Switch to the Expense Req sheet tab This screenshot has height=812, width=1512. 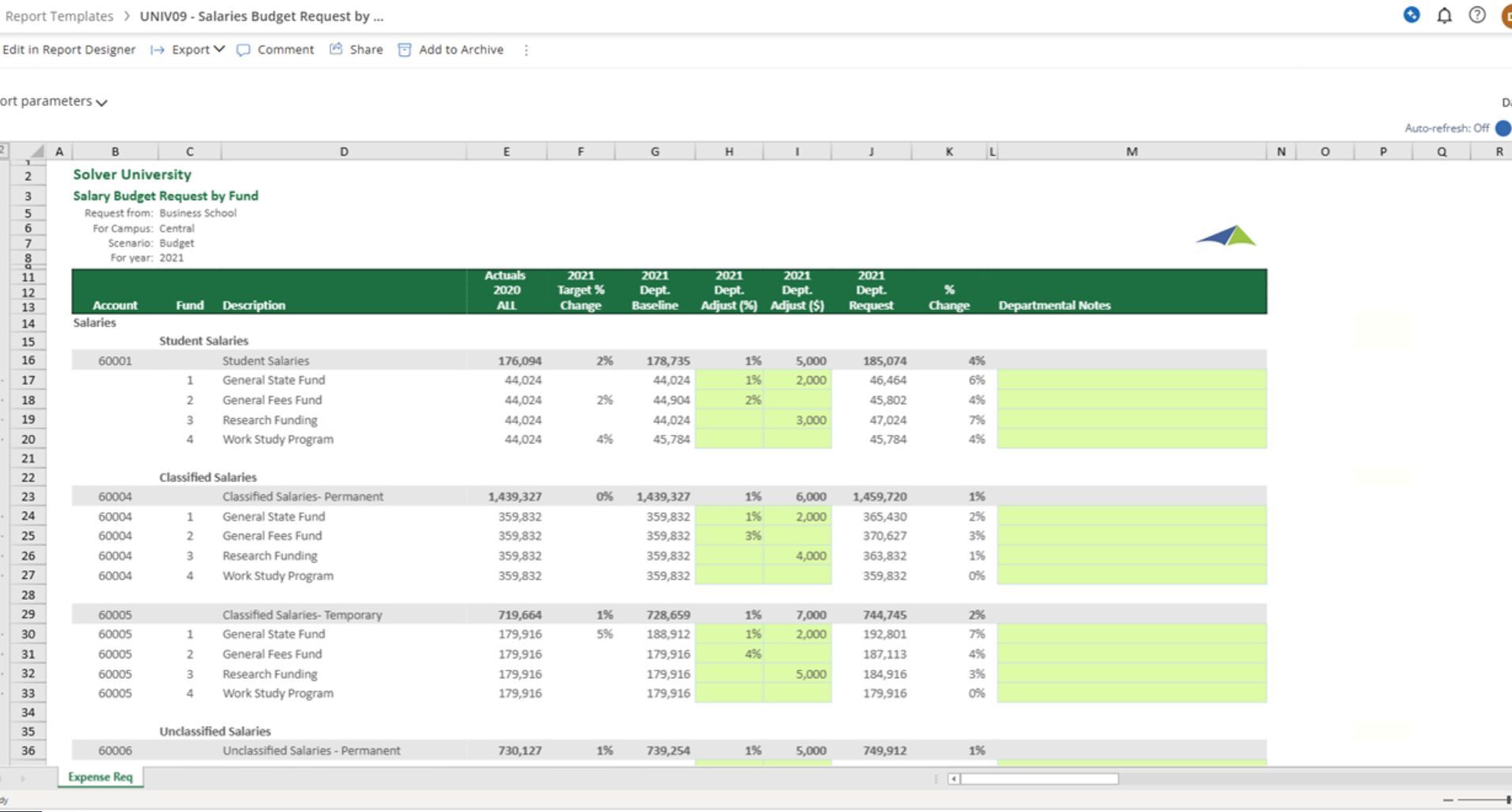[x=100, y=777]
